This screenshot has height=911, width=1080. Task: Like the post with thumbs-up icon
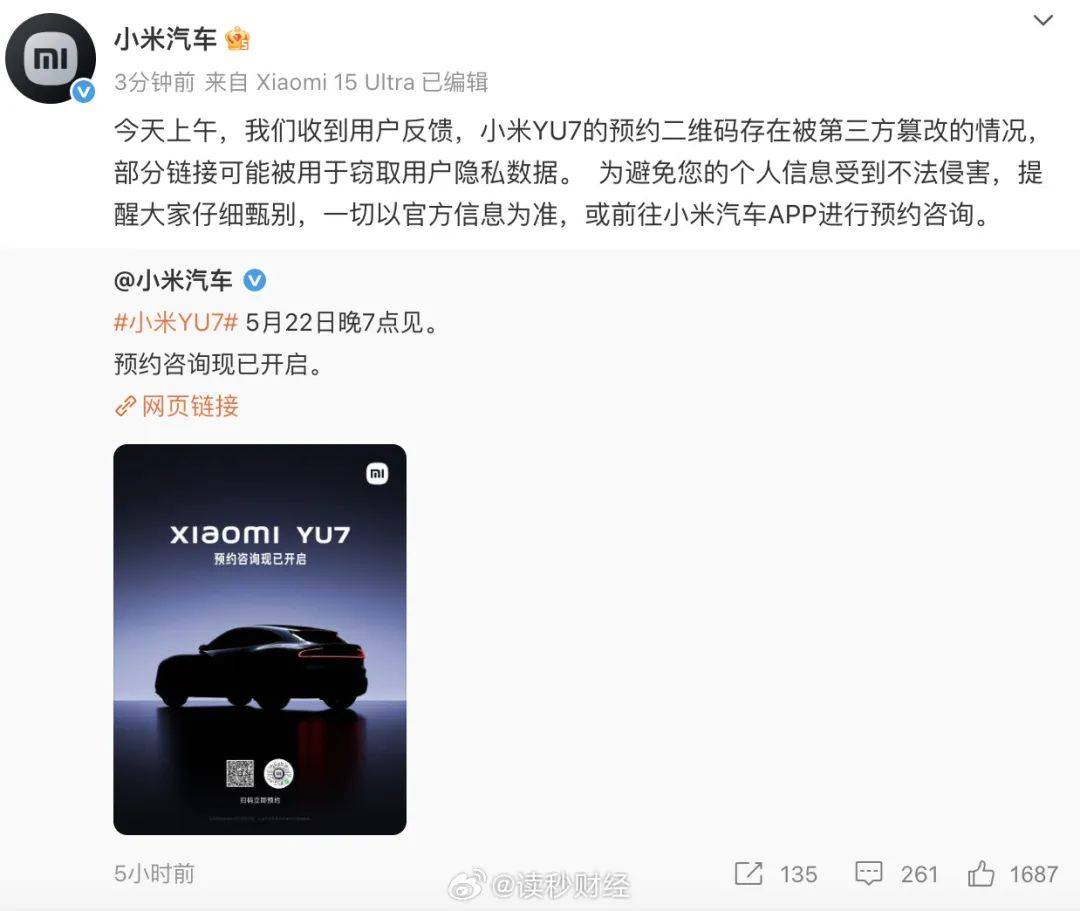981,873
